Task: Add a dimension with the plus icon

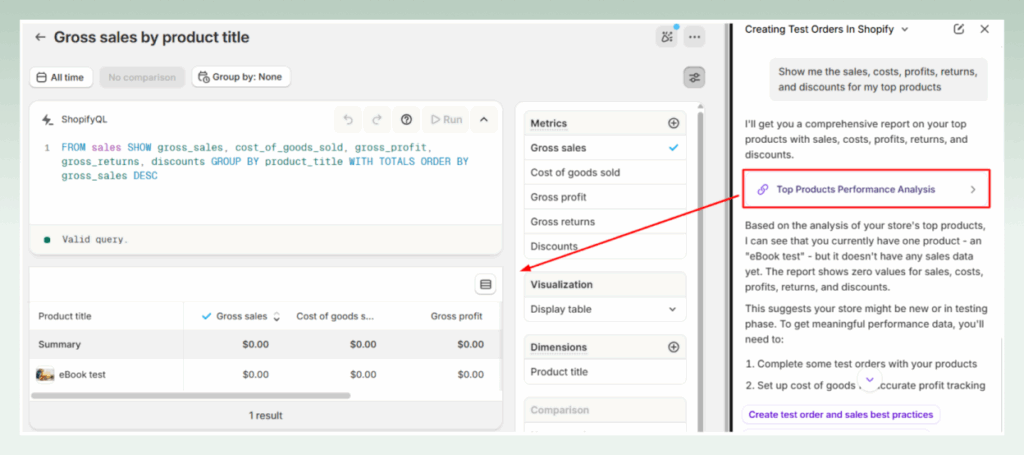Action: click(x=673, y=347)
